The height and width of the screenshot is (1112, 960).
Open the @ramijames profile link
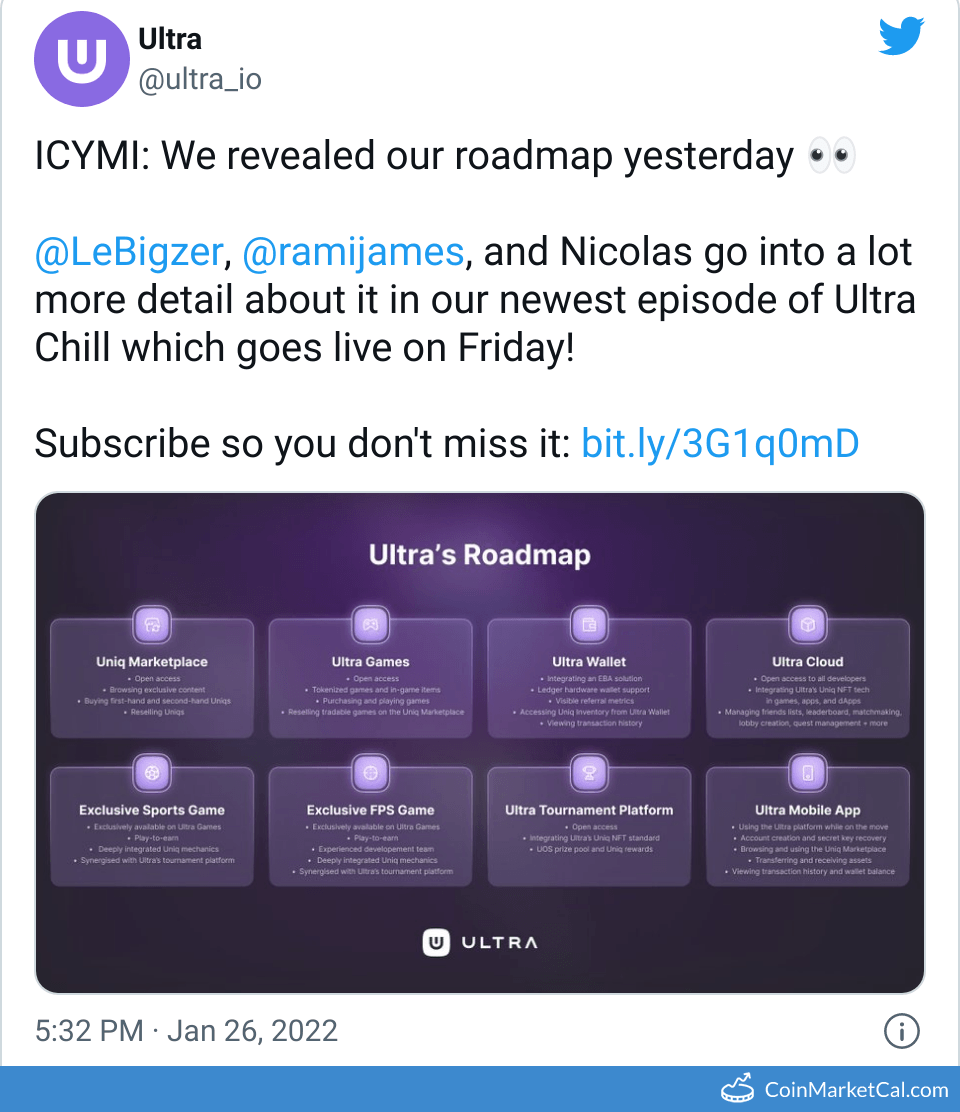coord(352,251)
